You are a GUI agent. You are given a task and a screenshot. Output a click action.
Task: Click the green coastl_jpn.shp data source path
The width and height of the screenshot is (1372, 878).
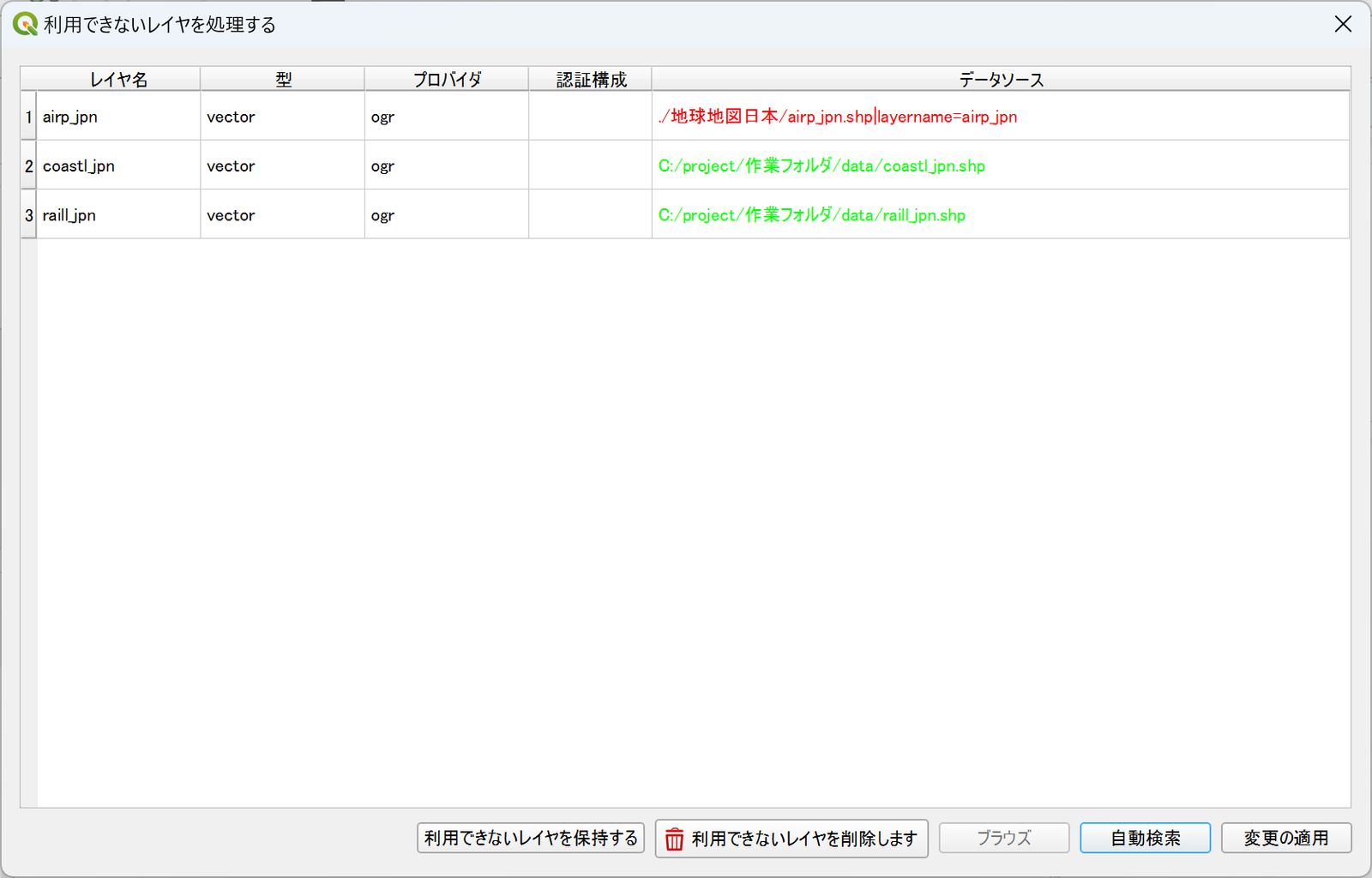click(821, 165)
